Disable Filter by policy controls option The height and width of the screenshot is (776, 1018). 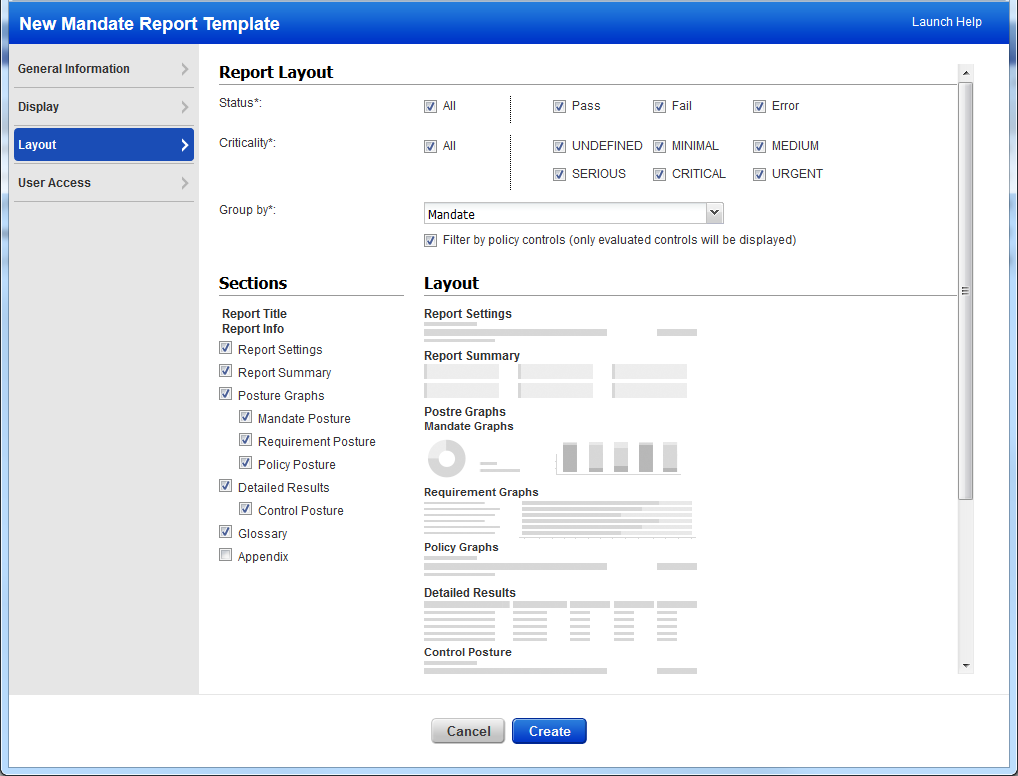[430, 240]
